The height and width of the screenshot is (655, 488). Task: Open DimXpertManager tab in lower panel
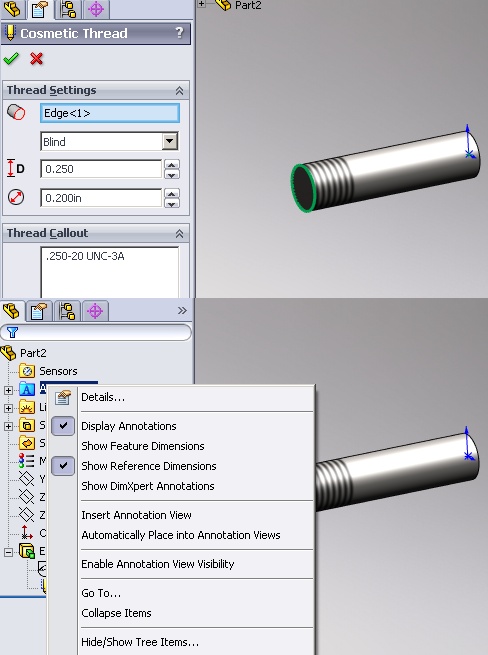[x=95, y=311]
